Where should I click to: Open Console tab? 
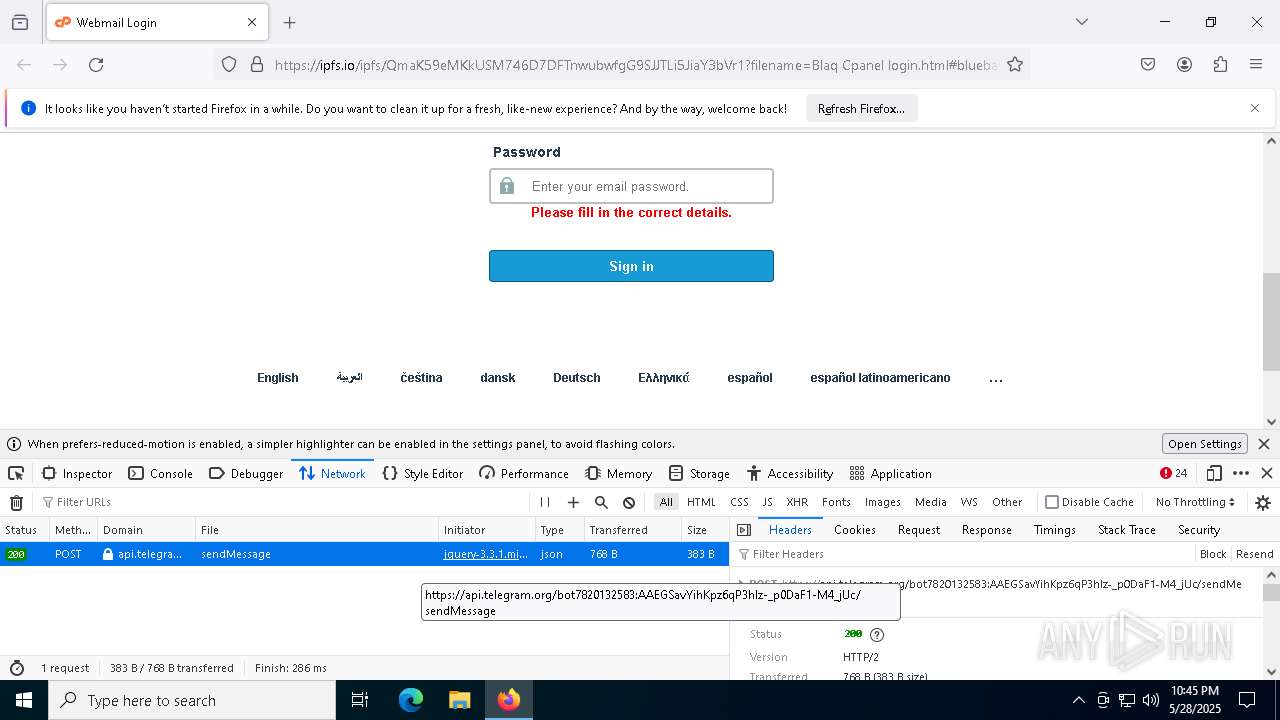click(x=160, y=474)
